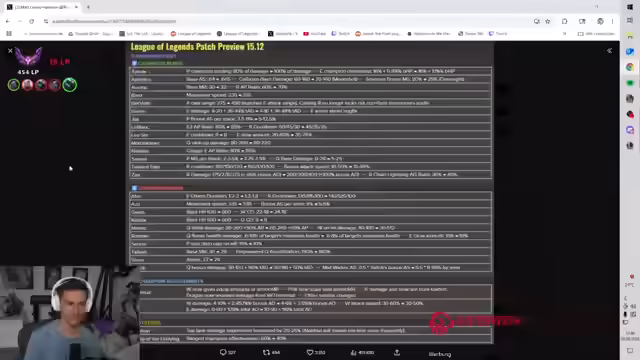Close the image viewer with the X icon
The width and height of the screenshot is (640, 360).
[x=10, y=51]
